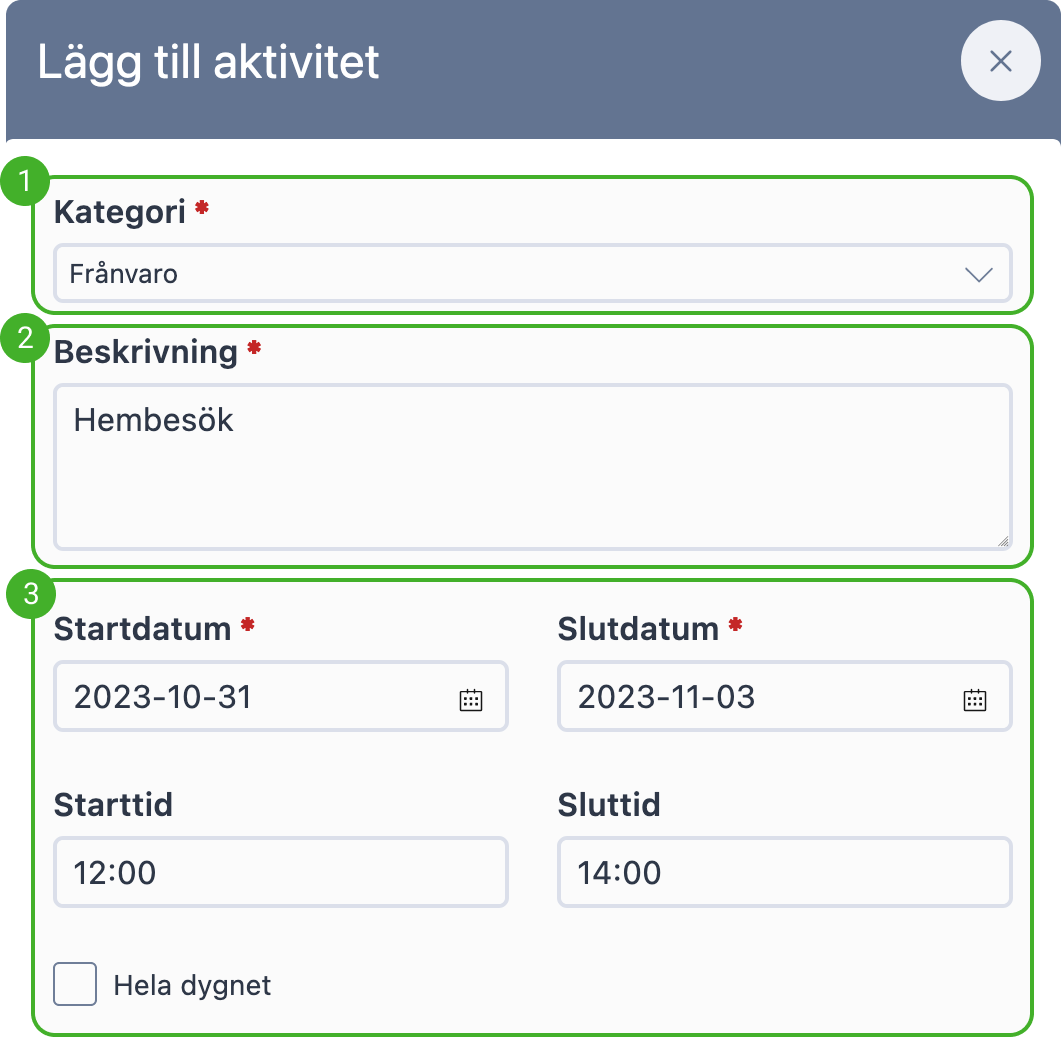Click the green step badge number 1
Viewport: 1061px width, 1062px height.
tap(25, 181)
